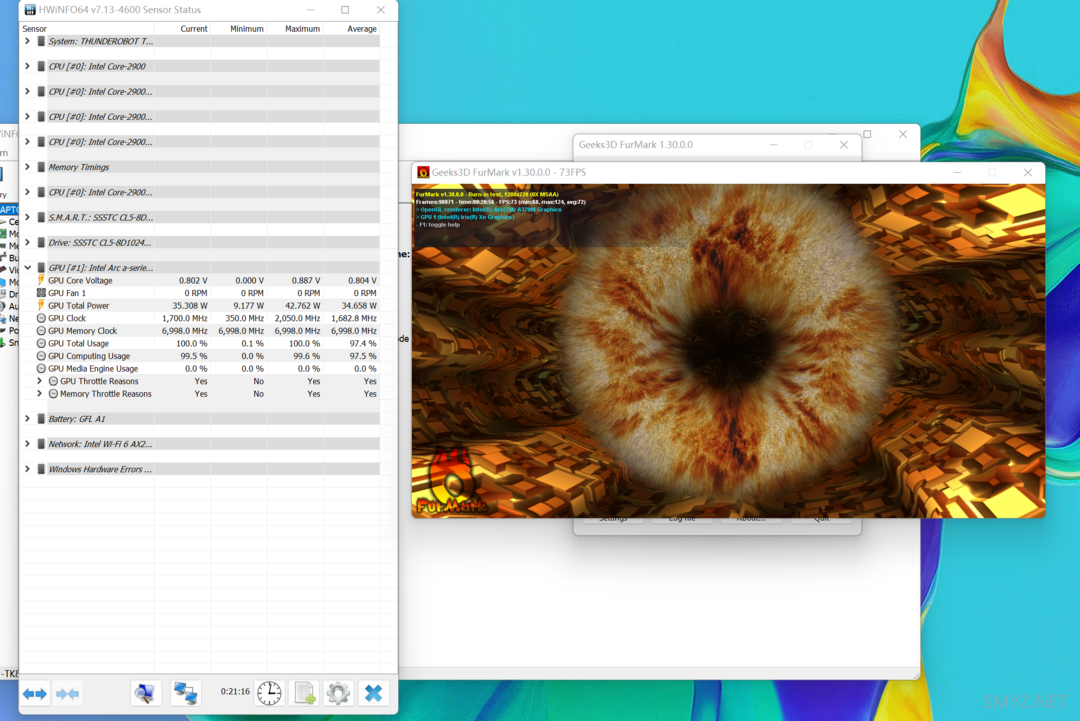Click the chip icon of Windows Hardware Errors row

coord(41,469)
